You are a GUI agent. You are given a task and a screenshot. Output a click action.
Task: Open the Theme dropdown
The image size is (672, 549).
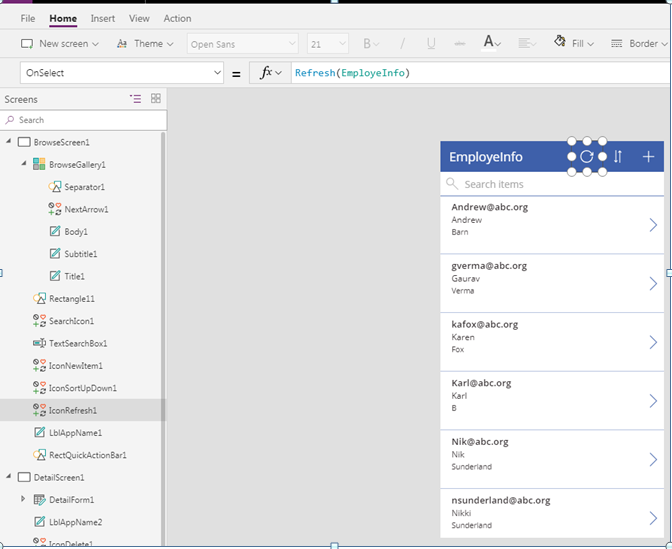click(145, 44)
